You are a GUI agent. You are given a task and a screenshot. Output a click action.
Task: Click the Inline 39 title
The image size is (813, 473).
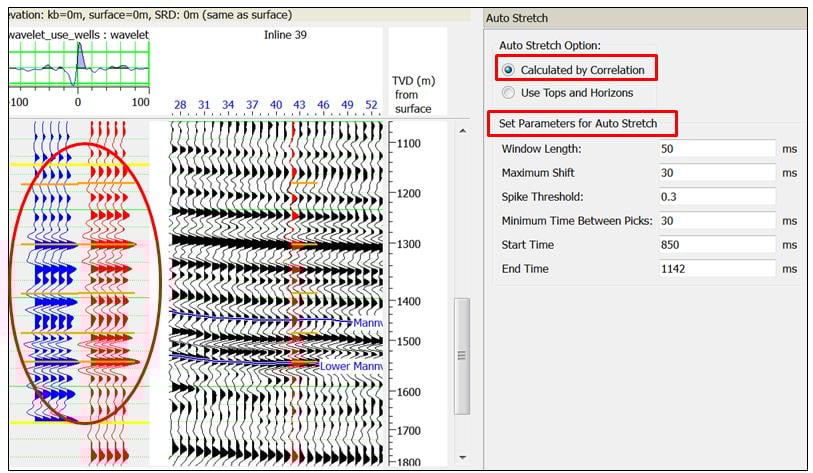(x=285, y=35)
